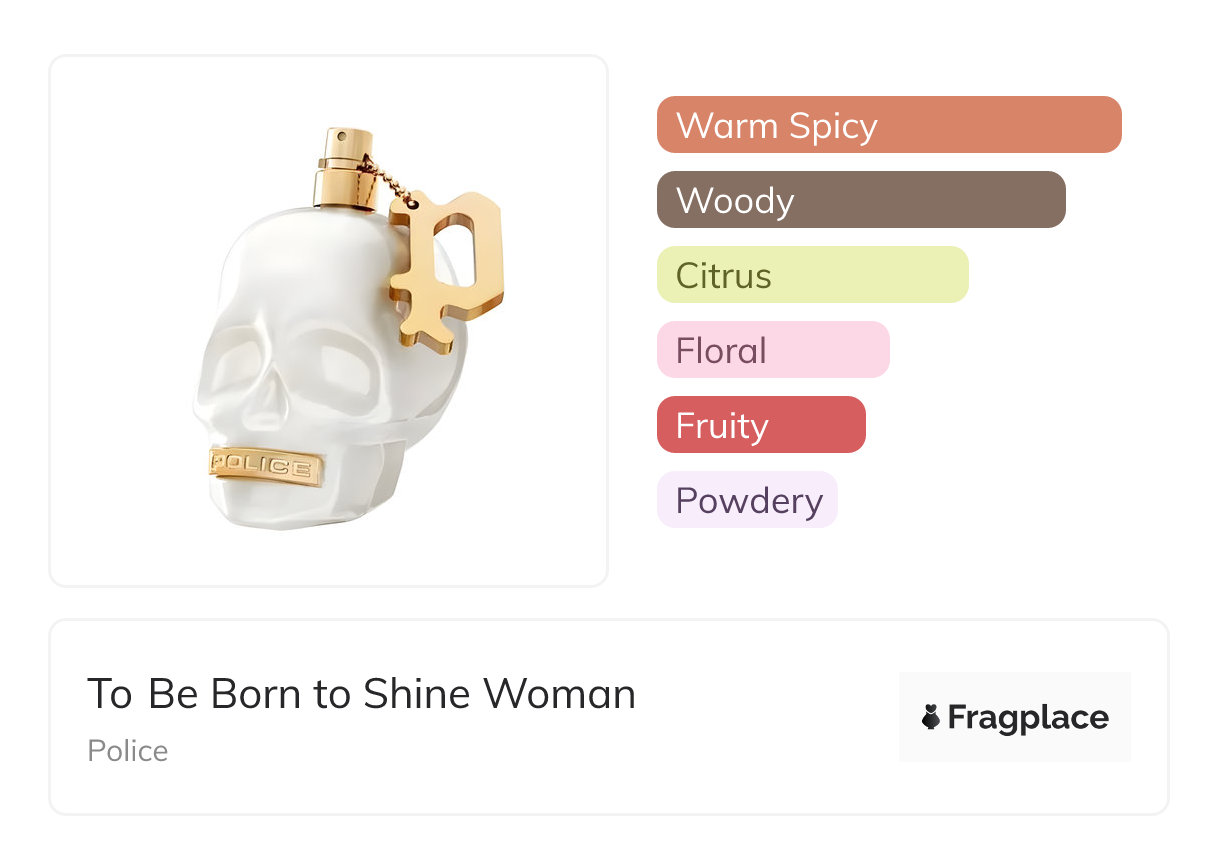Viewport: 1218px width, 864px height.
Task: Click the gold POLICE plaque on the skull
Action: click(x=266, y=467)
